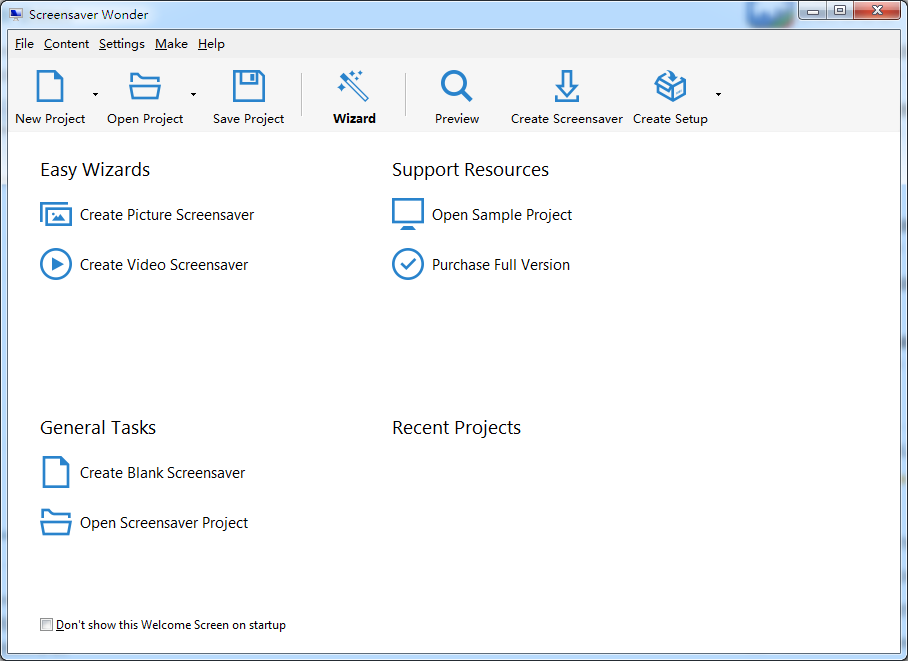Click the Open Screensaver Project folder icon

tap(56, 522)
